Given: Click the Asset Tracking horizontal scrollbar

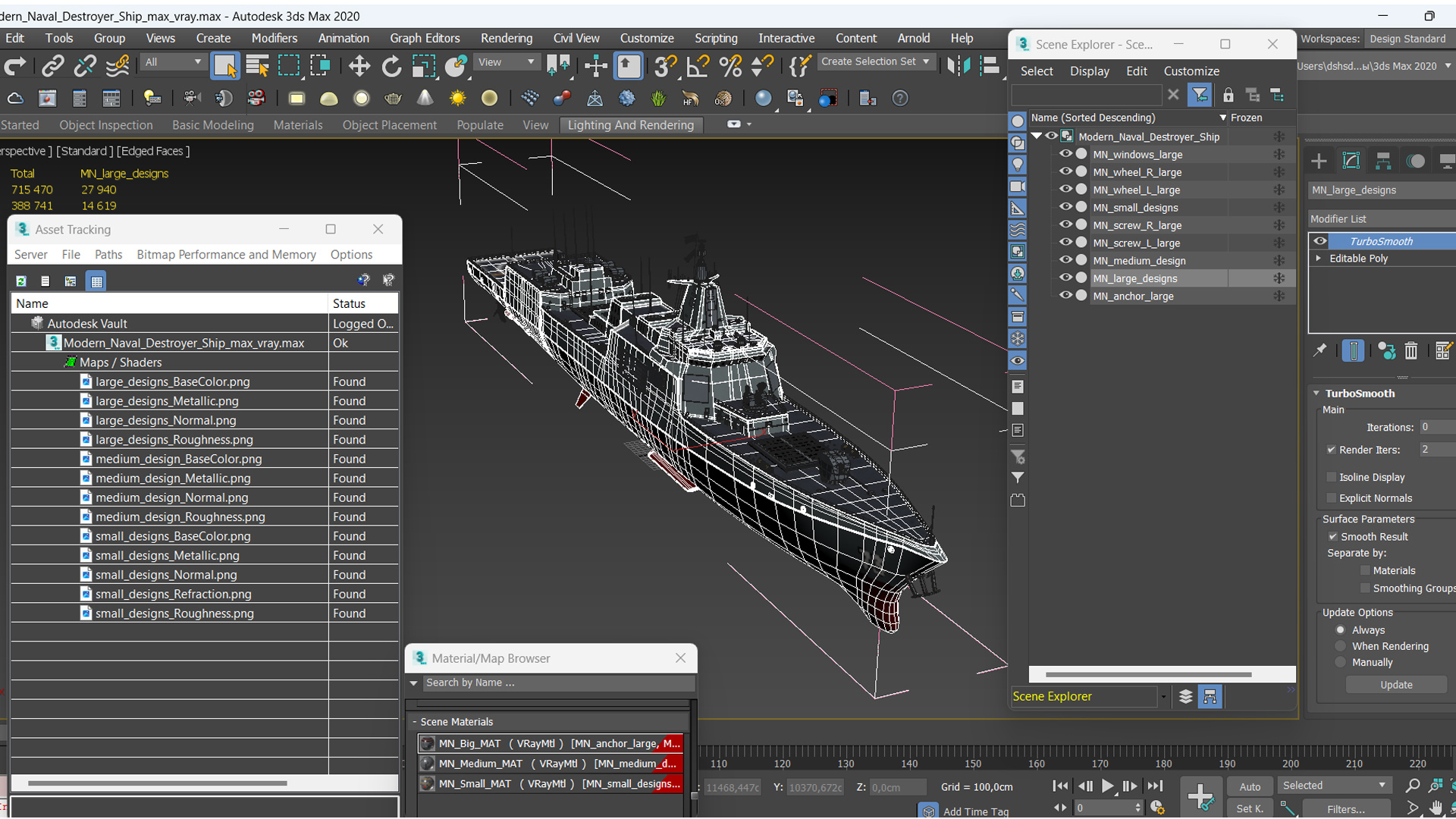Looking at the screenshot, I should 157,783.
